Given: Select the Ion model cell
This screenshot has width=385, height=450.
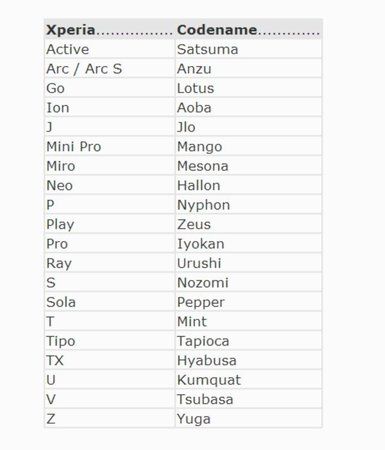Looking at the screenshot, I should point(110,108).
